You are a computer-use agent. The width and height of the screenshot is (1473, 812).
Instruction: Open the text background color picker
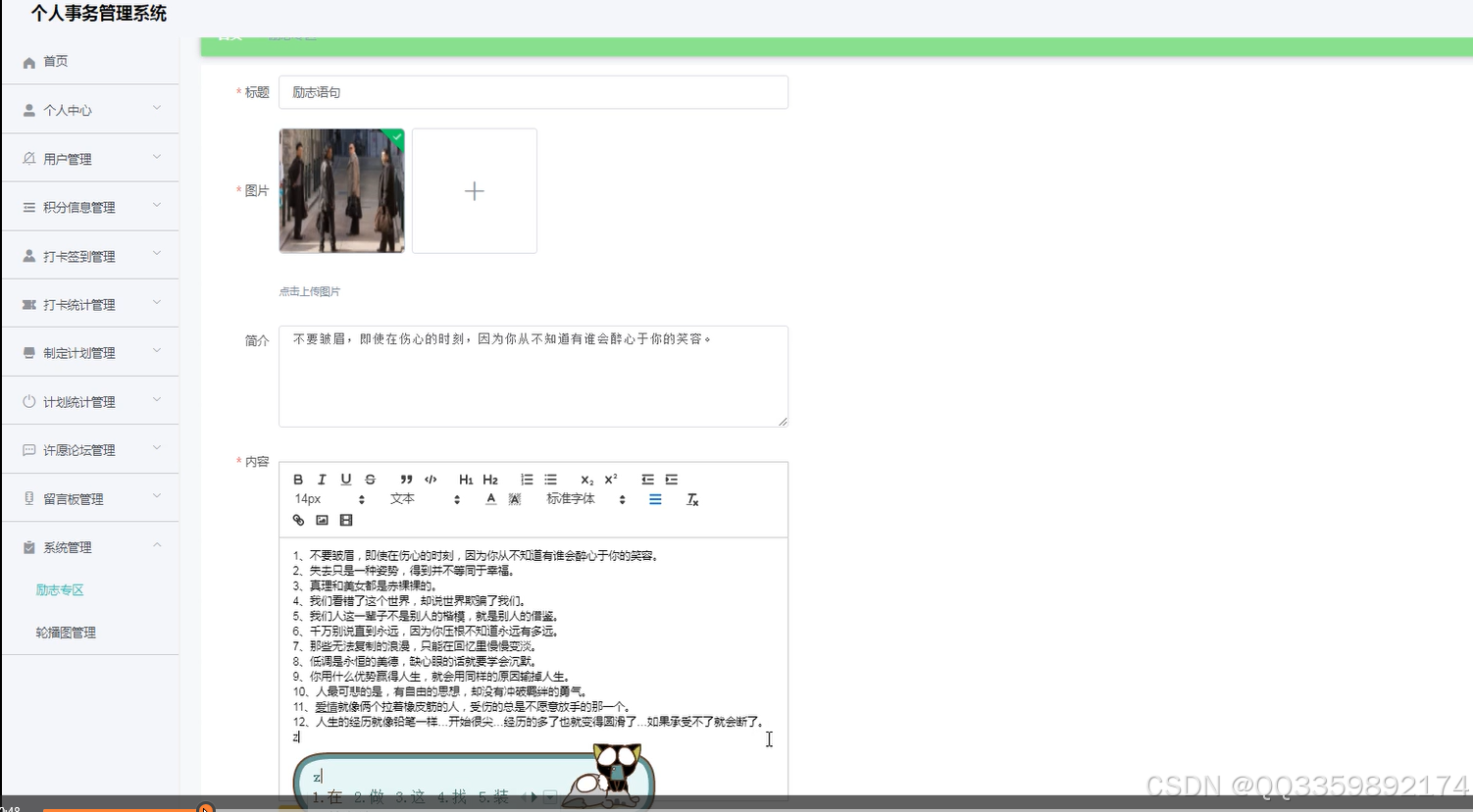tap(515, 499)
